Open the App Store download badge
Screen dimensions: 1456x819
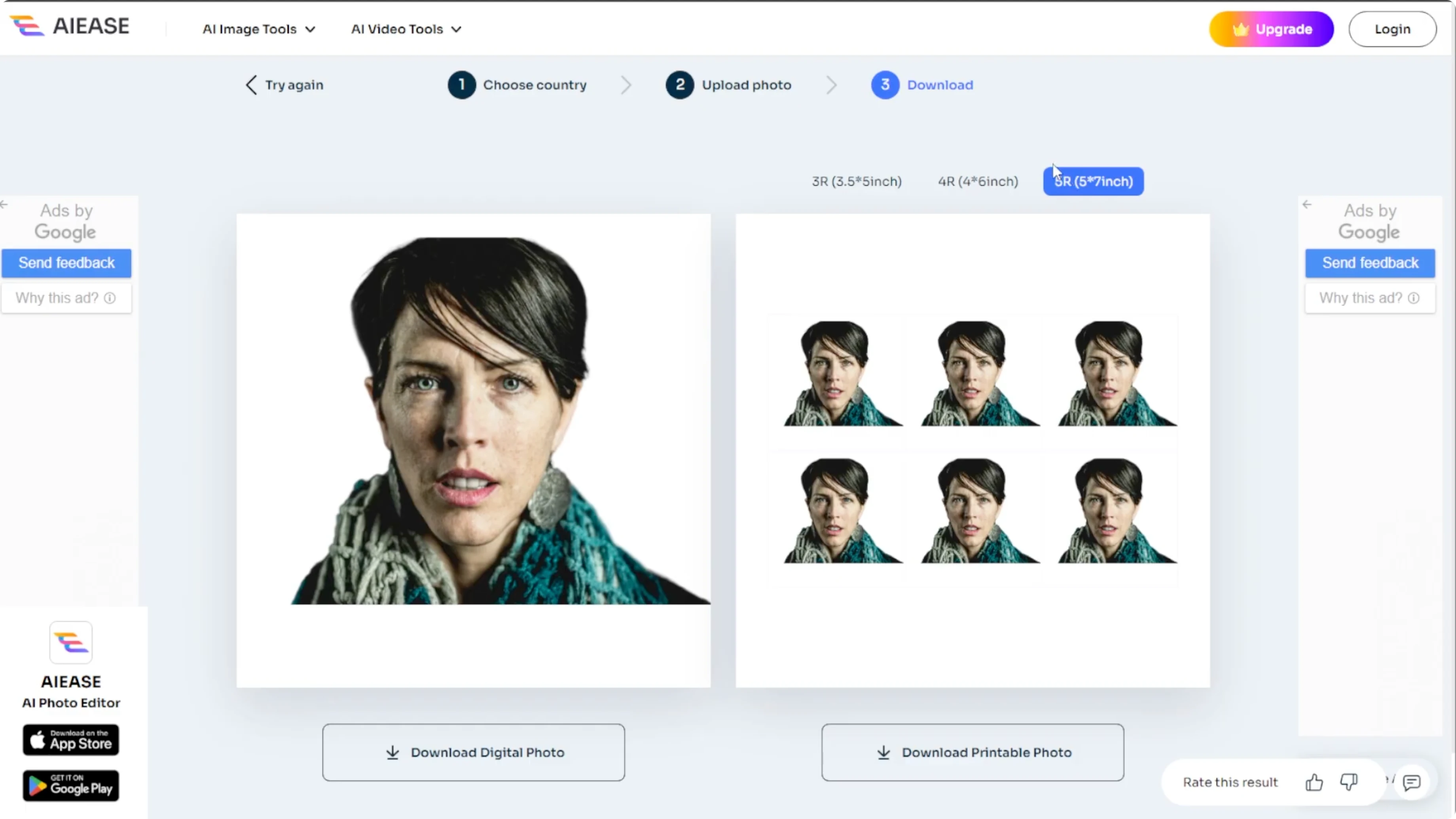pos(71,740)
